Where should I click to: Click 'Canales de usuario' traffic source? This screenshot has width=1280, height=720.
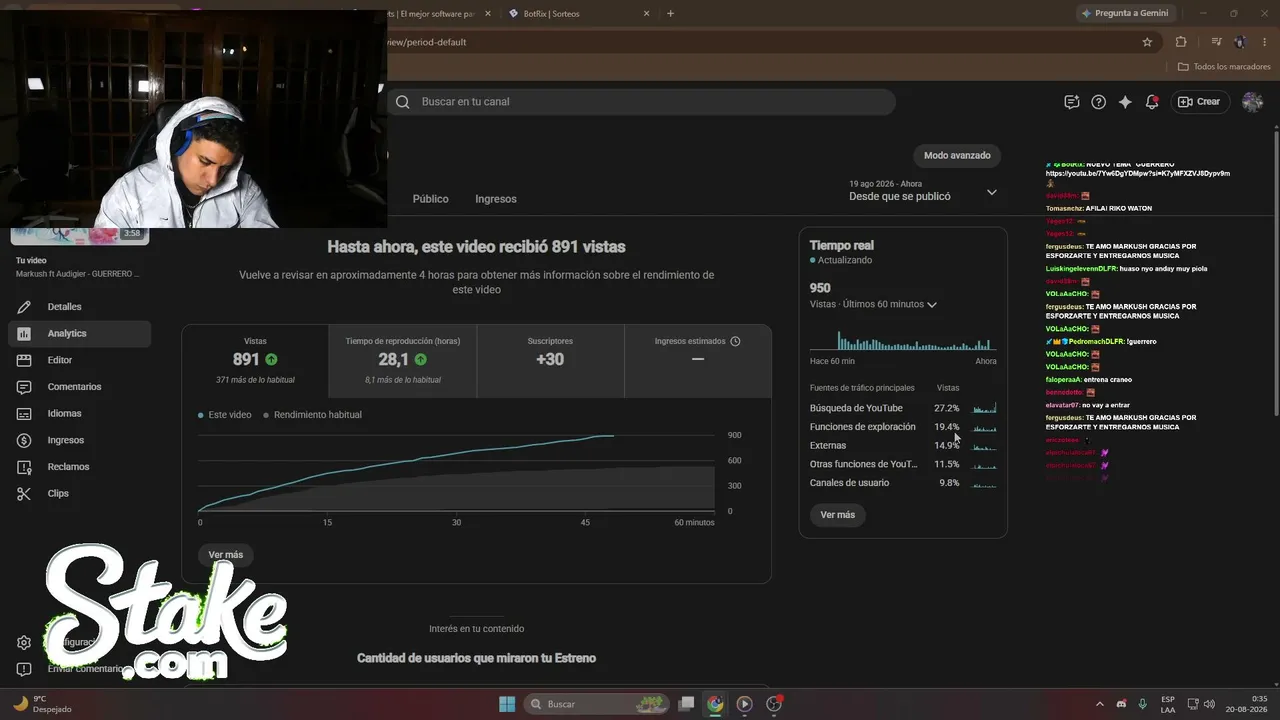coord(849,483)
